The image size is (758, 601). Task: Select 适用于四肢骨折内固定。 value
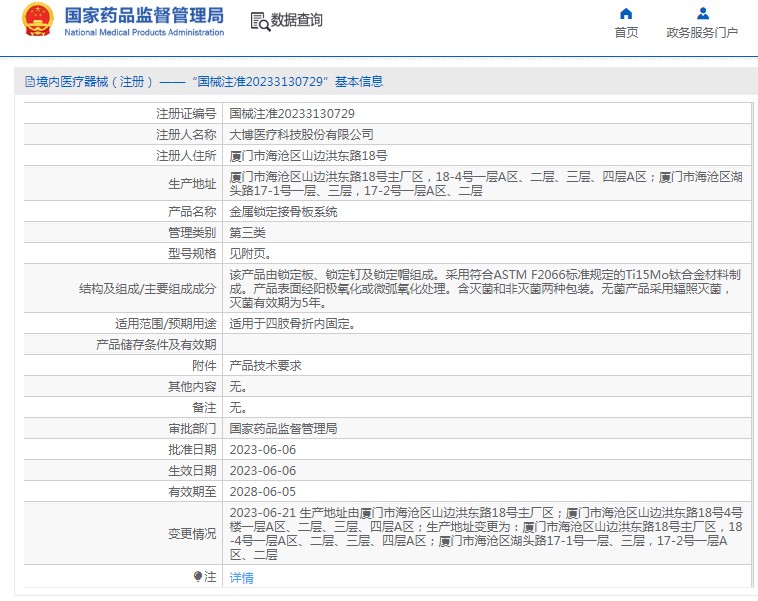point(292,323)
